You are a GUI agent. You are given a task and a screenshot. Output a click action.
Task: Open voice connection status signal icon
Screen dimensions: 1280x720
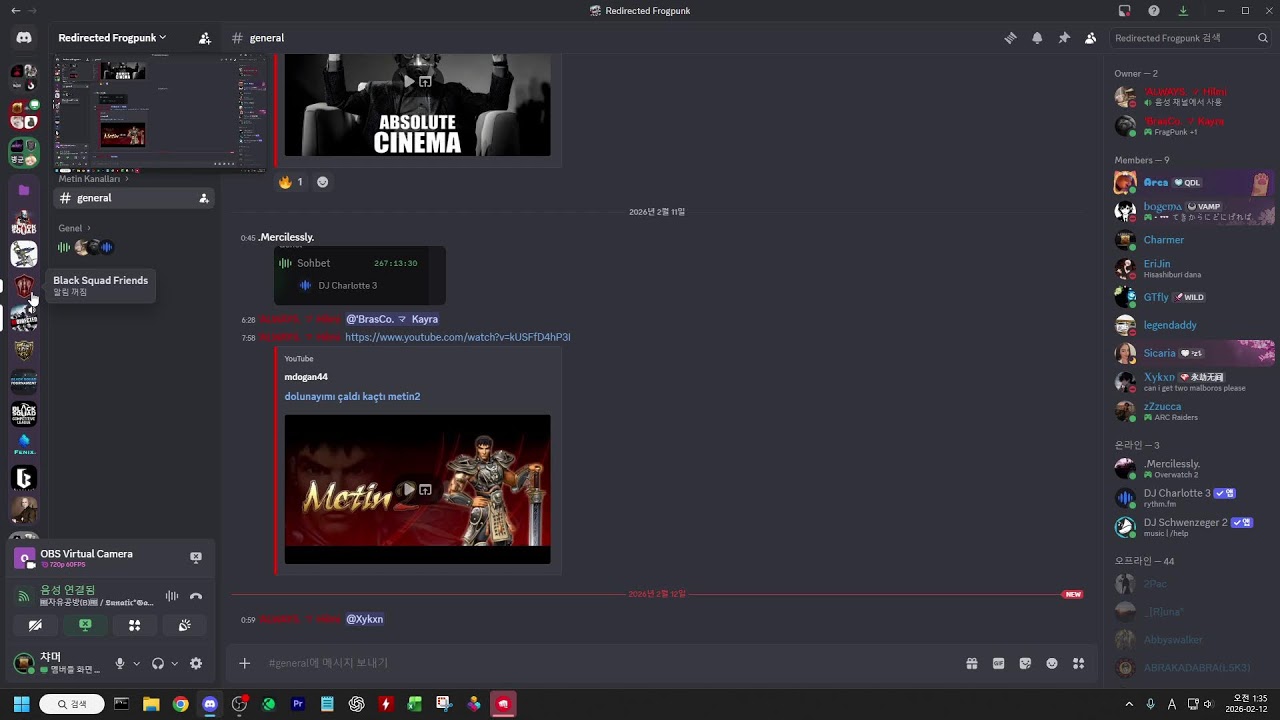(x=23, y=596)
